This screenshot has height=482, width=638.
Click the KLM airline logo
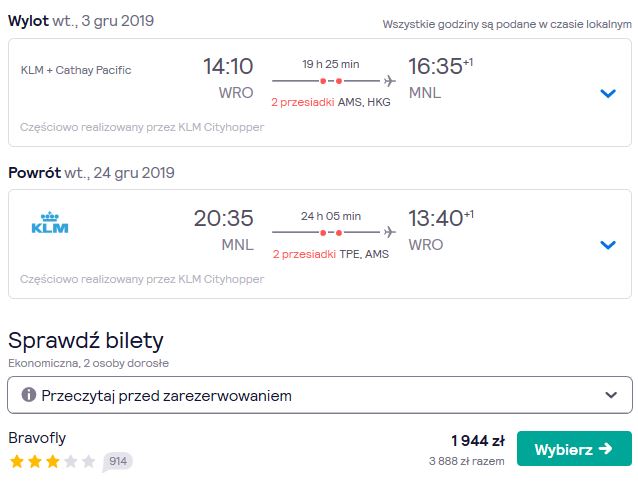50,222
